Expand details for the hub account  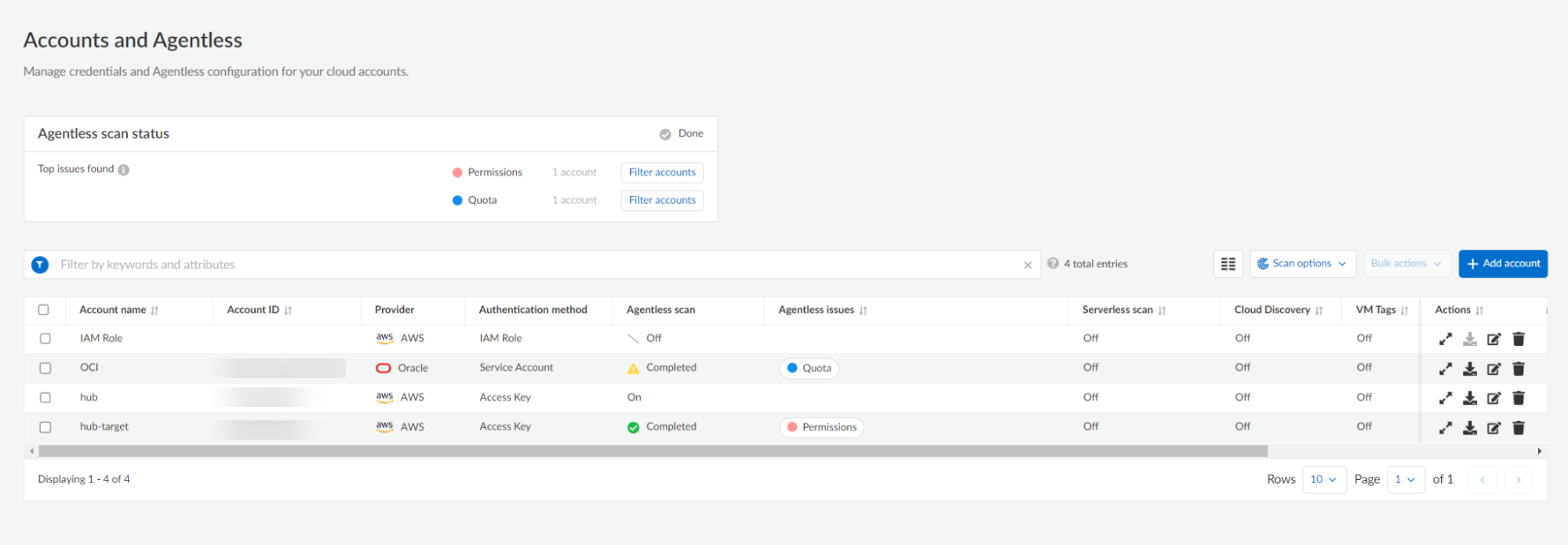click(1446, 398)
